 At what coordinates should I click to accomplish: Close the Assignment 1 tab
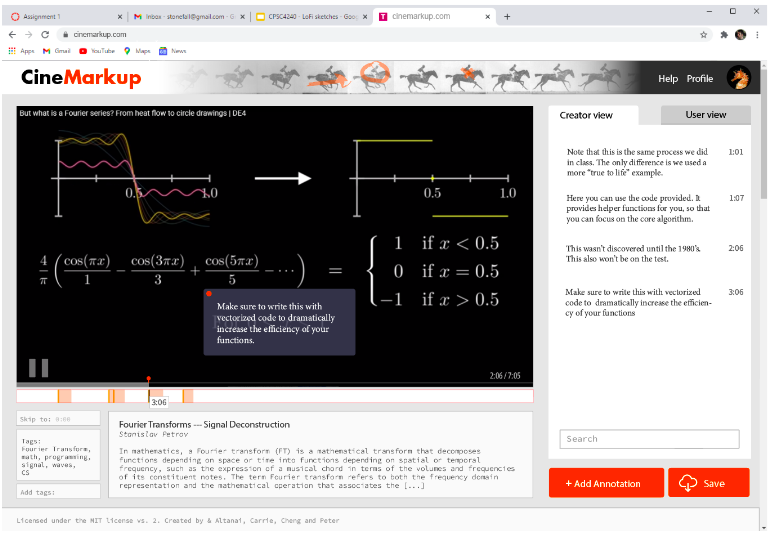120,17
